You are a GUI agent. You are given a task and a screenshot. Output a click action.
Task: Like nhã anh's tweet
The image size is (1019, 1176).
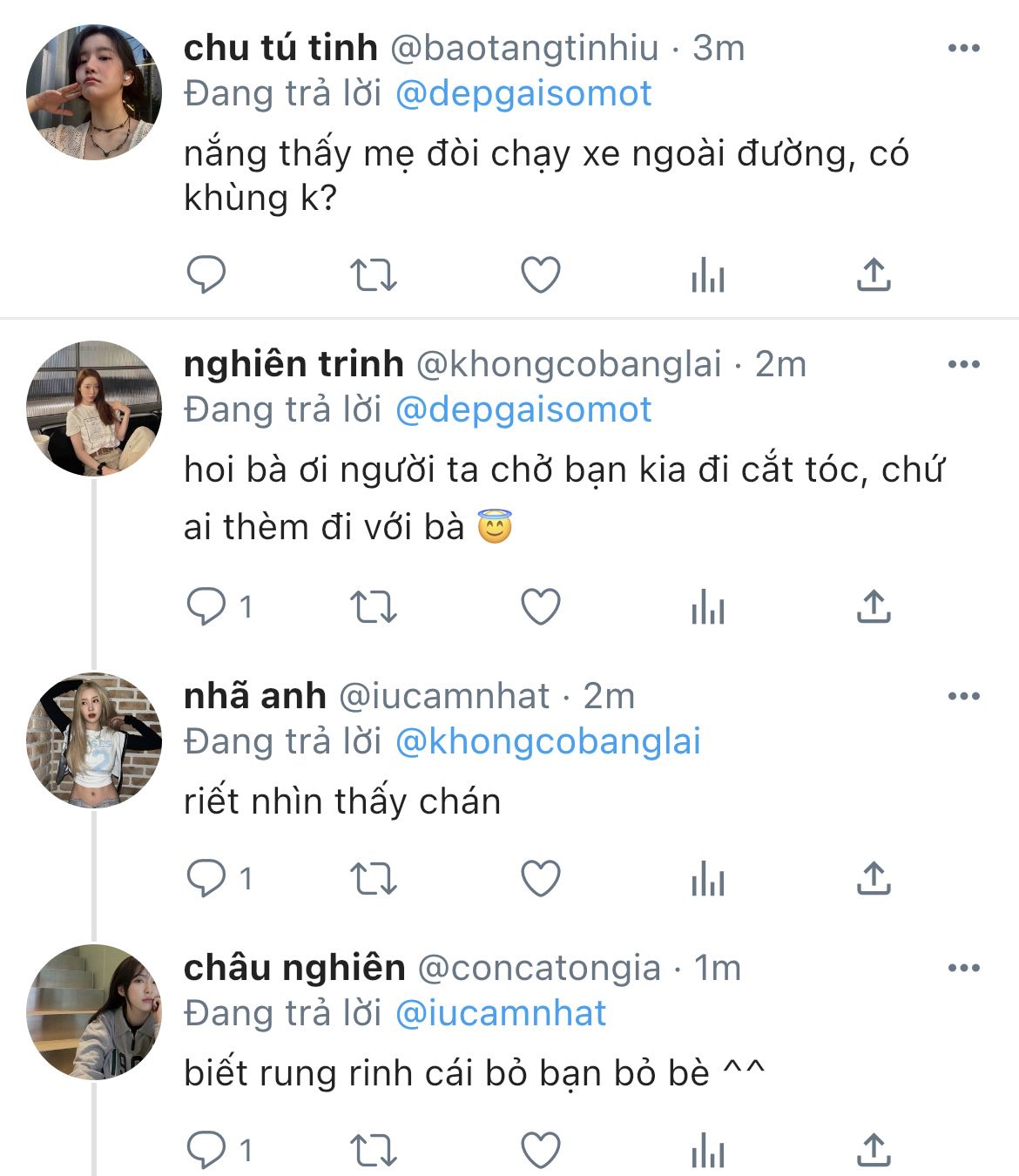[540, 878]
